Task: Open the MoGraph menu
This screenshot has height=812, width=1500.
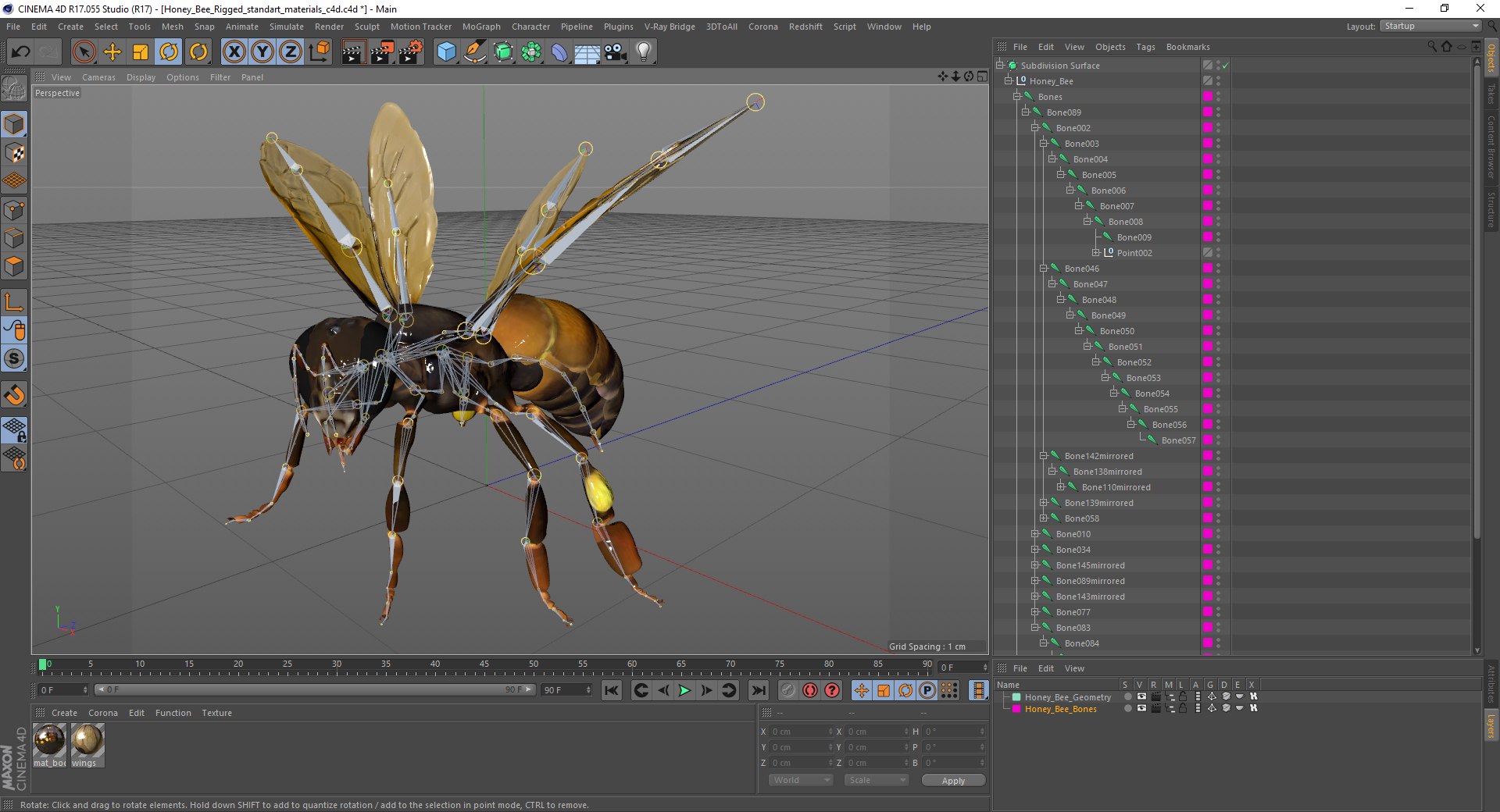Action: tap(481, 27)
